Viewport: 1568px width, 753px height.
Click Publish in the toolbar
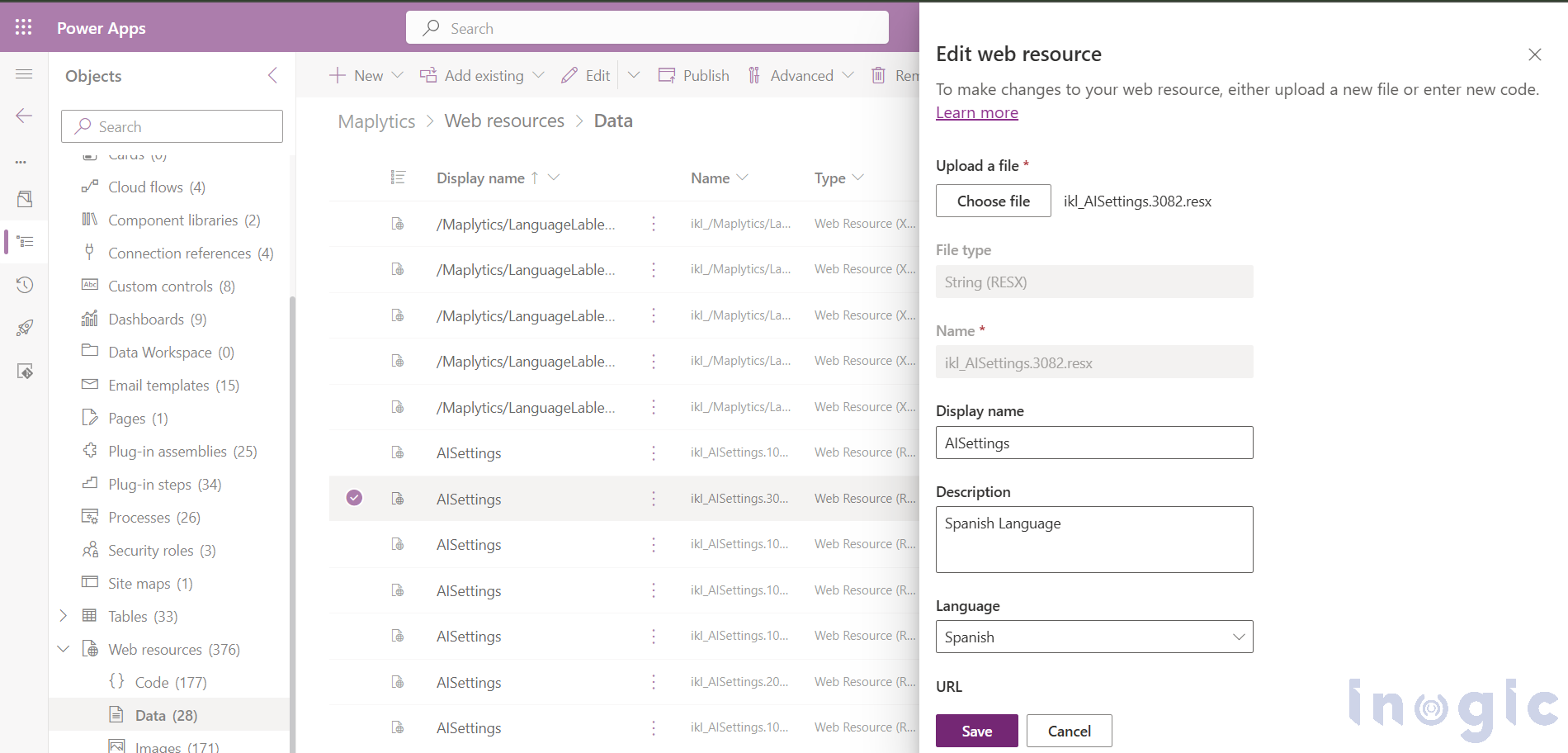[x=694, y=75]
